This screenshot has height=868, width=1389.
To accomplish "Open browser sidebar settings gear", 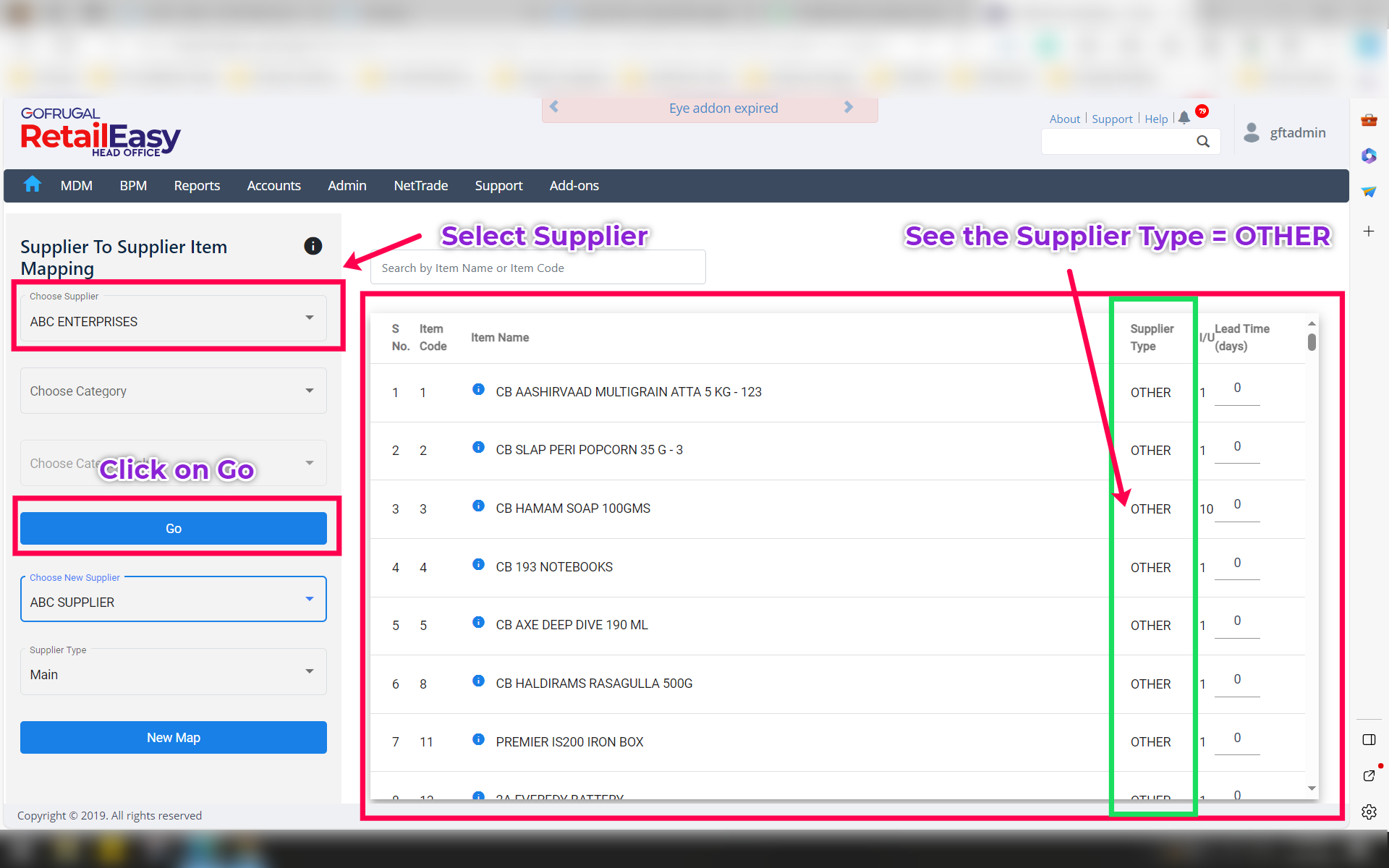I will 1369,812.
